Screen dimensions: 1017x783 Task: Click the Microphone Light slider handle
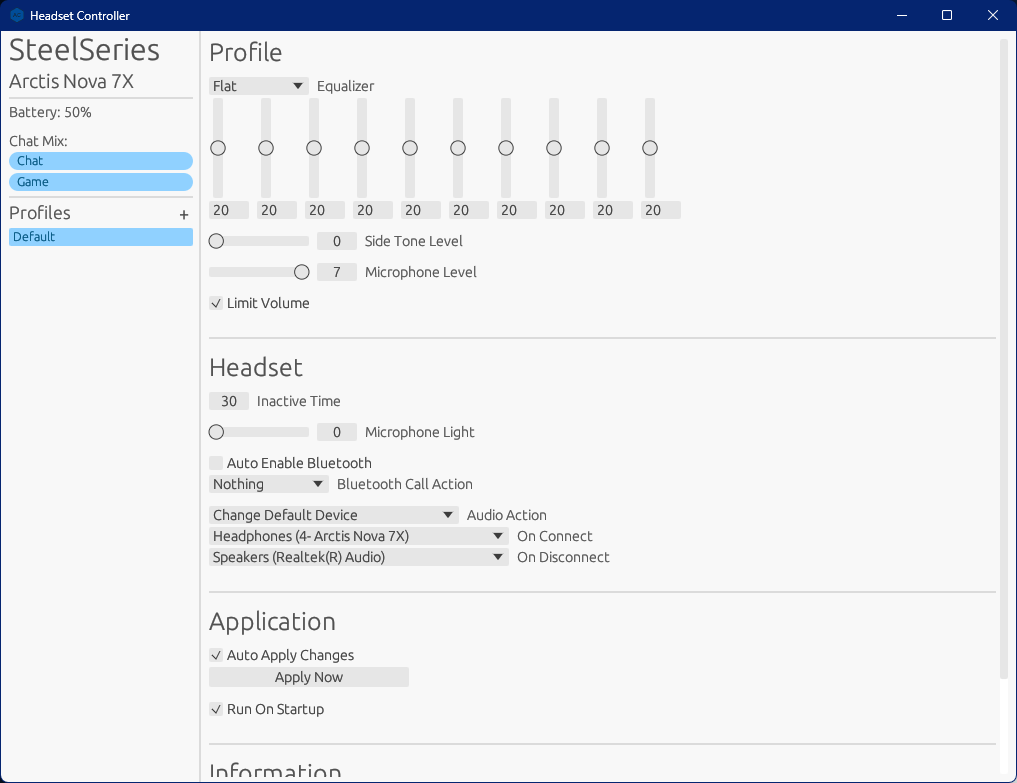216,431
